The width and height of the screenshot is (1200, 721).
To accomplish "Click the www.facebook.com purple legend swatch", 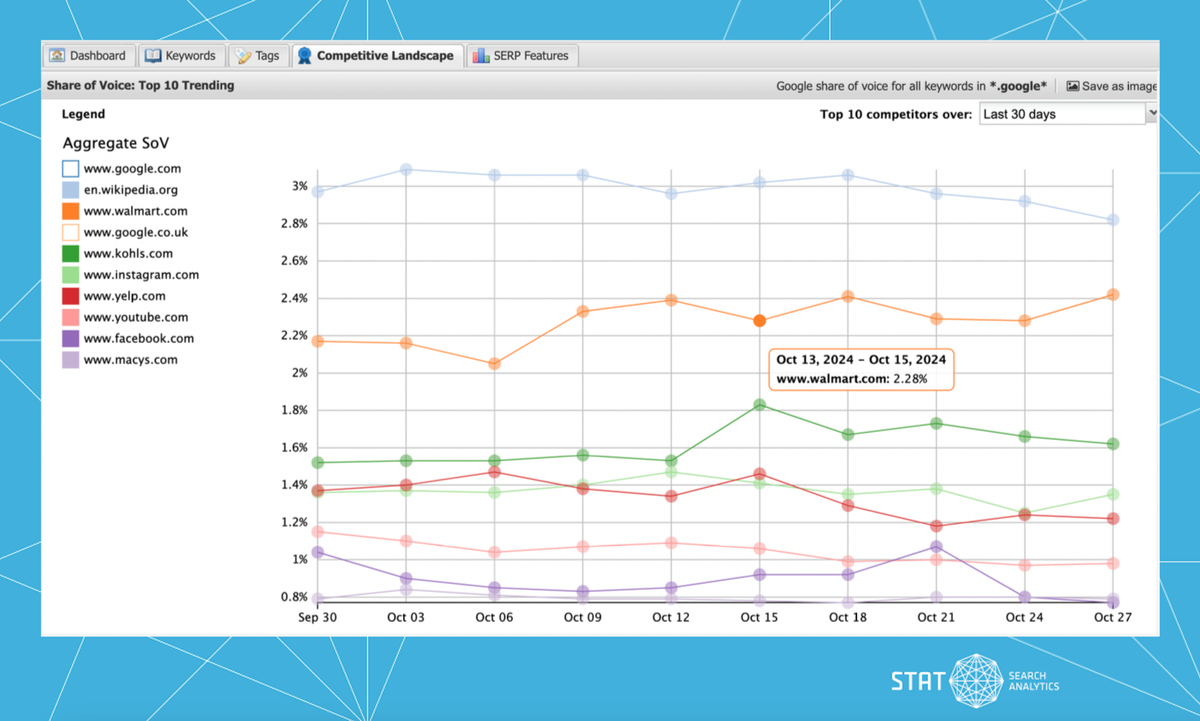I will tap(70, 339).
